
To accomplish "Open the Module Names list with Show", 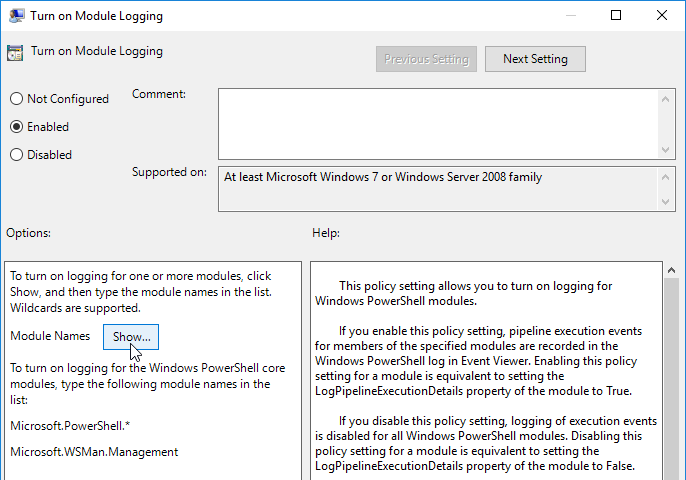I will (x=131, y=337).
